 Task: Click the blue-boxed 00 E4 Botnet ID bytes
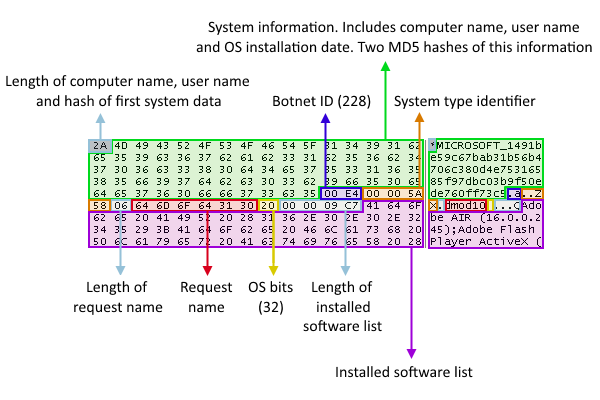pyautogui.click(x=341, y=194)
